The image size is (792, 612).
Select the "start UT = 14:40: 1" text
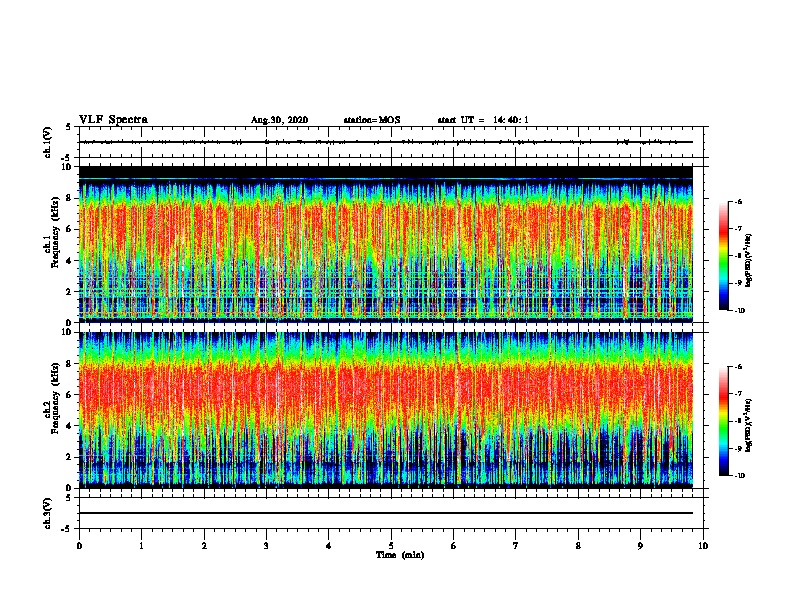click(483, 120)
